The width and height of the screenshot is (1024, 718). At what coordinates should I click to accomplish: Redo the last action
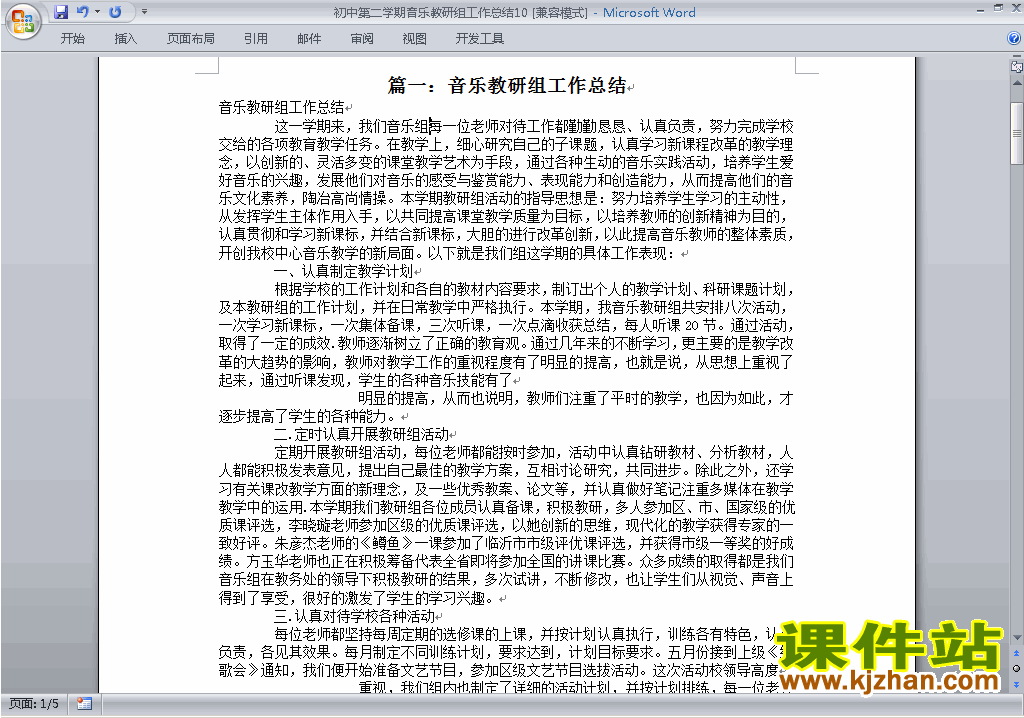(116, 12)
